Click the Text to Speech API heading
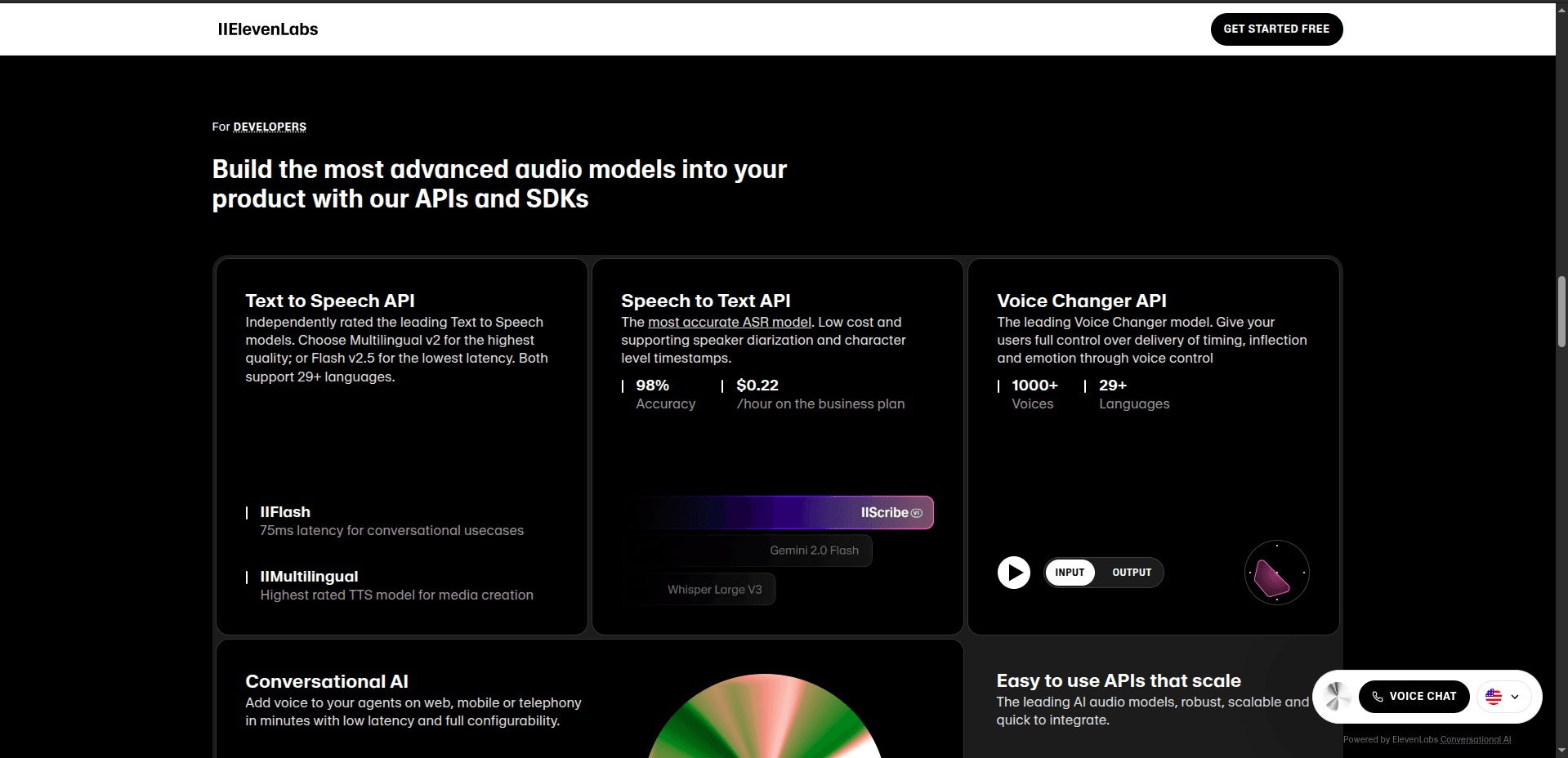The image size is (1568, 758). [x=330, y=301]
